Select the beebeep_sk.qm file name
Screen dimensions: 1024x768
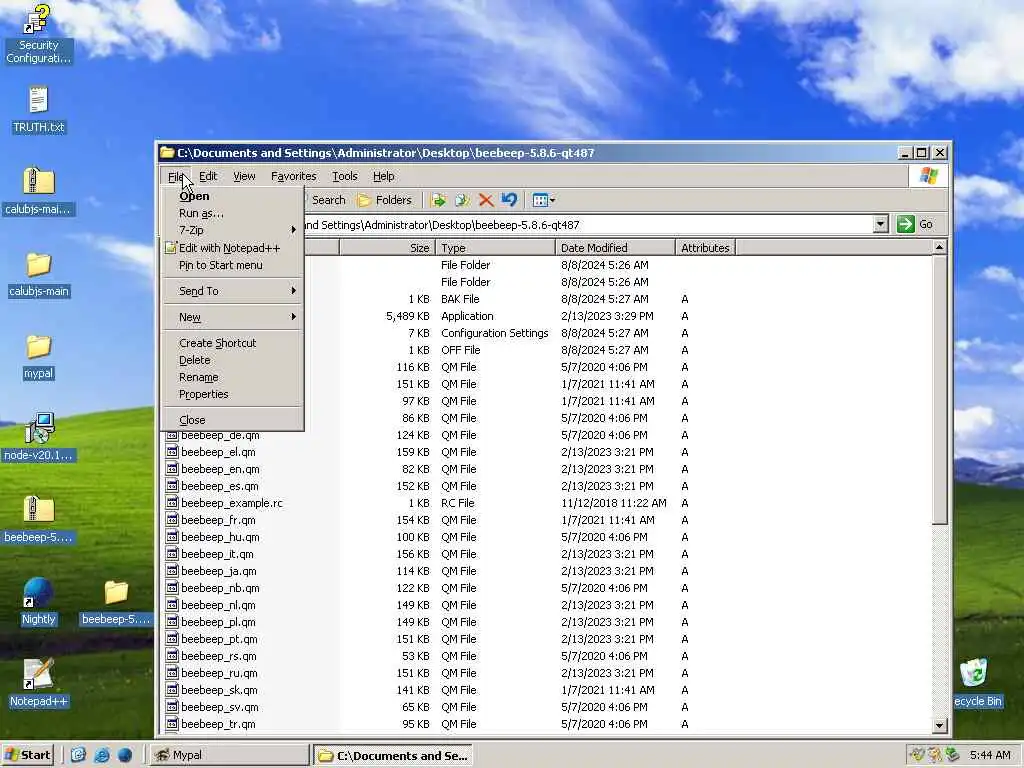click(219, 690)
